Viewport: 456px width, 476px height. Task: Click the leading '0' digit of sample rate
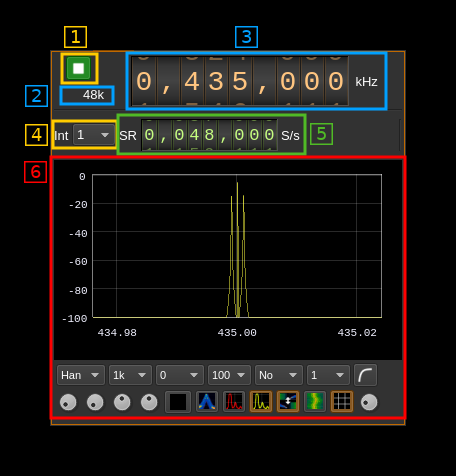pyautogui.click(x=149, y=135)
